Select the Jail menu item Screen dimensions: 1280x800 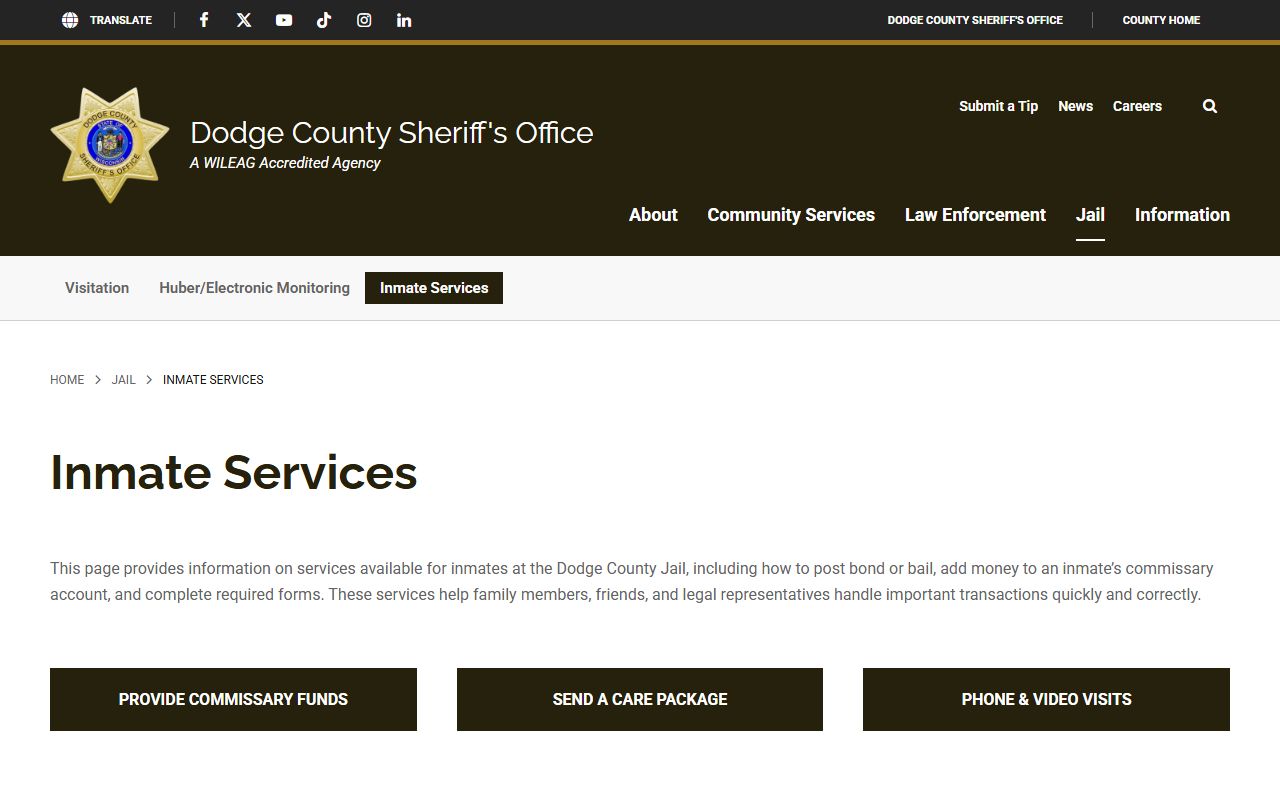pyautogui.click(x=1090, y=215)
